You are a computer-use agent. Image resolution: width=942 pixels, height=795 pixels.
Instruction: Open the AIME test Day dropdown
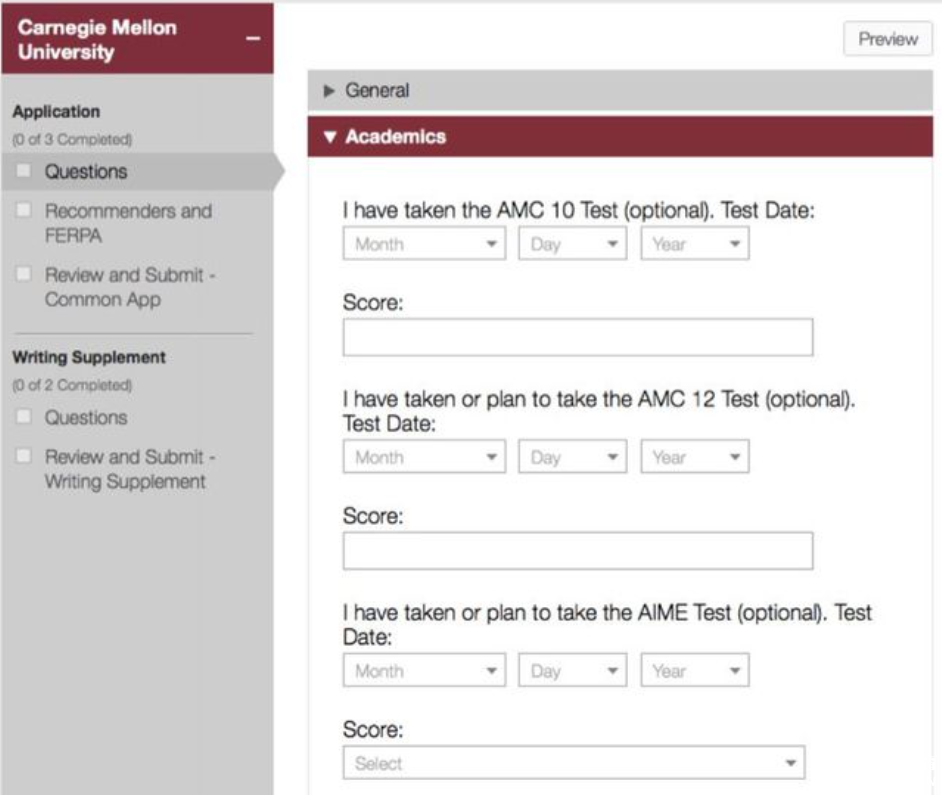(573, 670)
